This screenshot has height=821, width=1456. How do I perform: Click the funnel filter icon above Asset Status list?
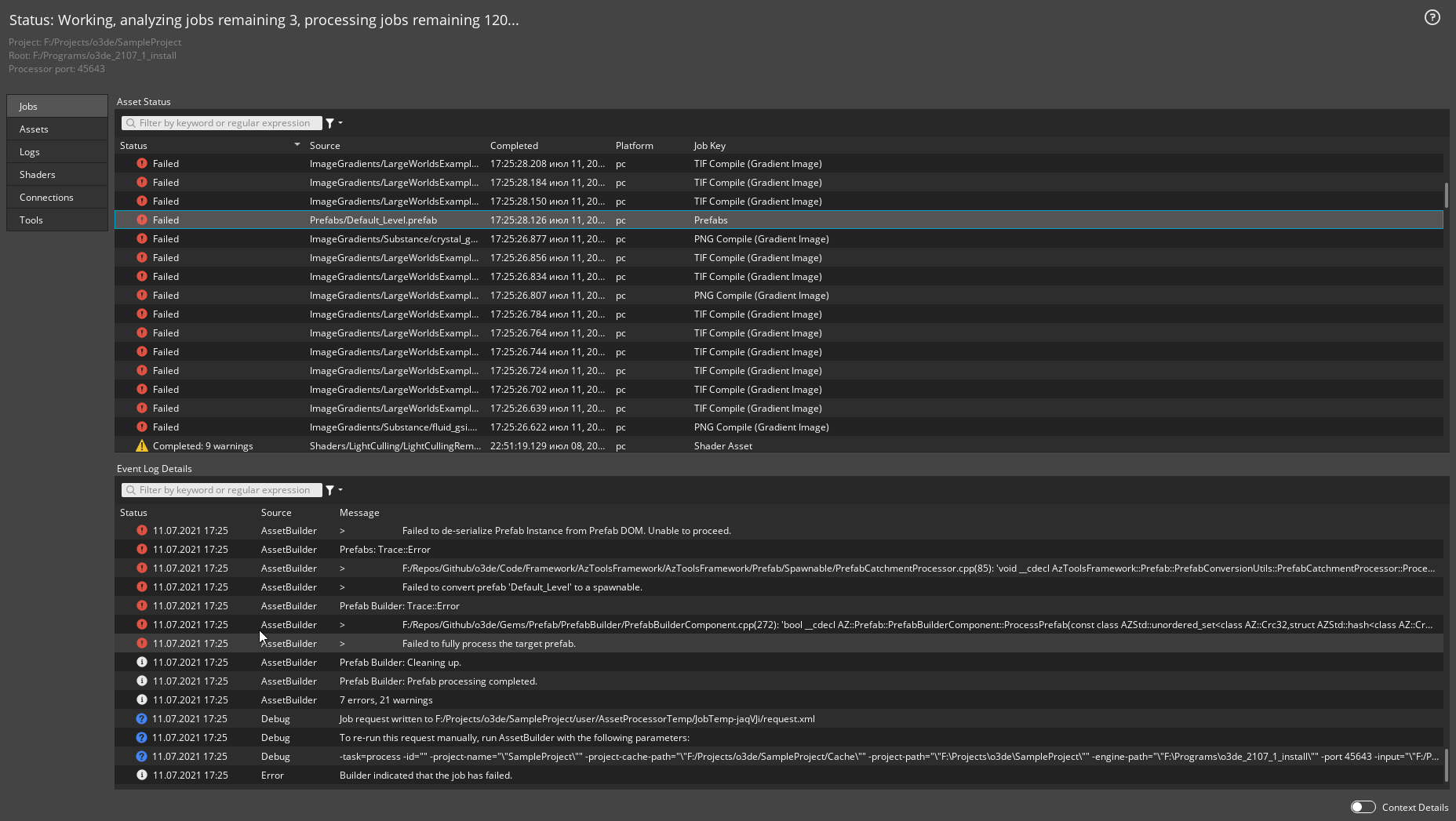point(330,123)
